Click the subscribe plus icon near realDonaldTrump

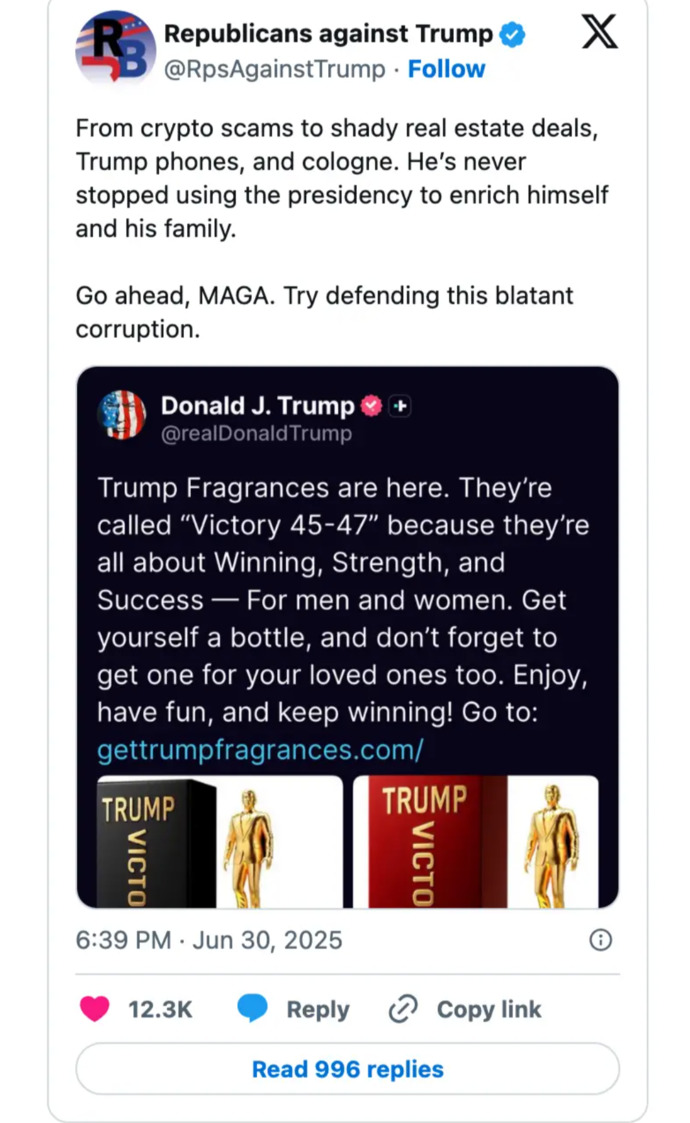(400, 406)
